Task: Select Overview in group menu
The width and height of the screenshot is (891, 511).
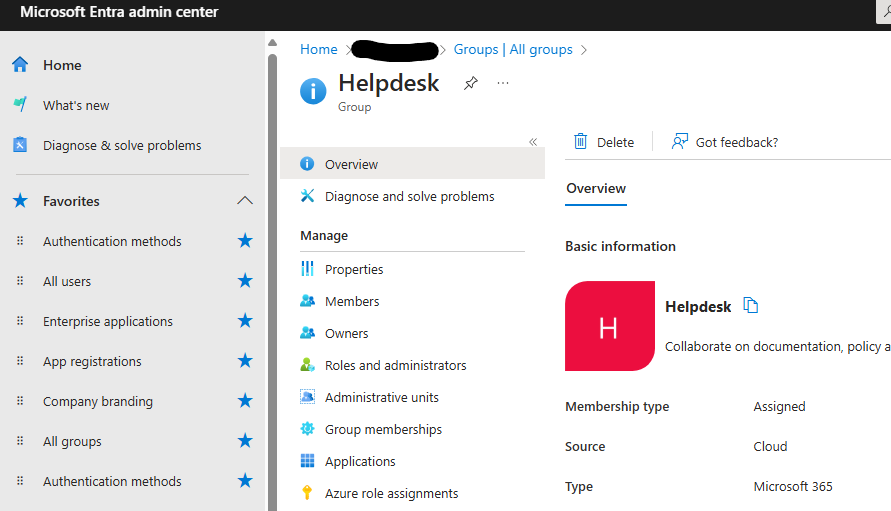Action: tap(413, 164)
